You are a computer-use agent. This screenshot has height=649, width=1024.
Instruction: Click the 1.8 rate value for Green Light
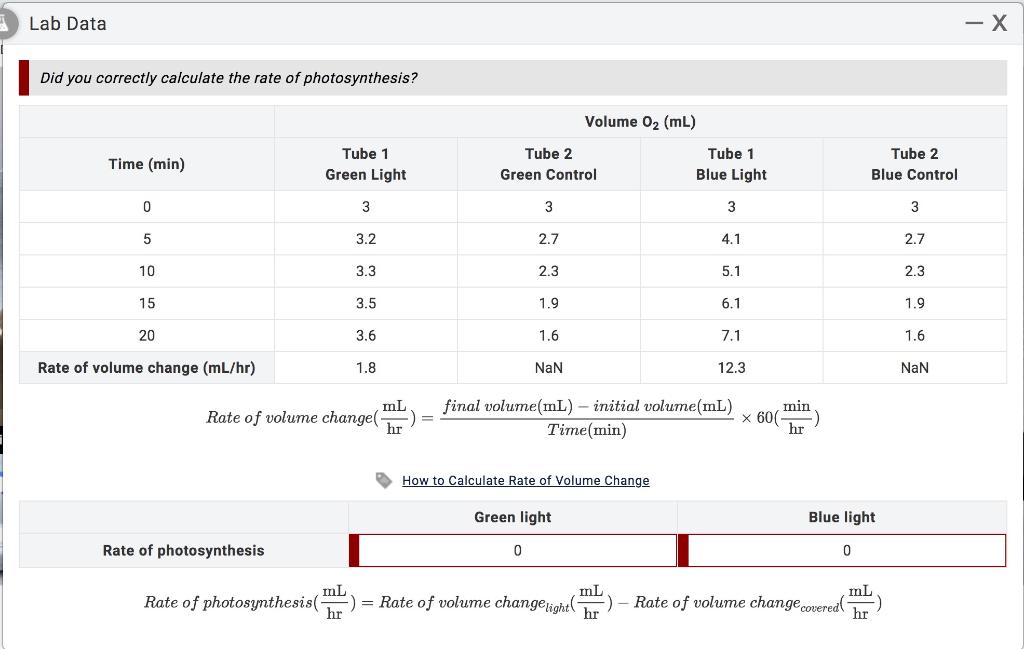click(365, 367)
